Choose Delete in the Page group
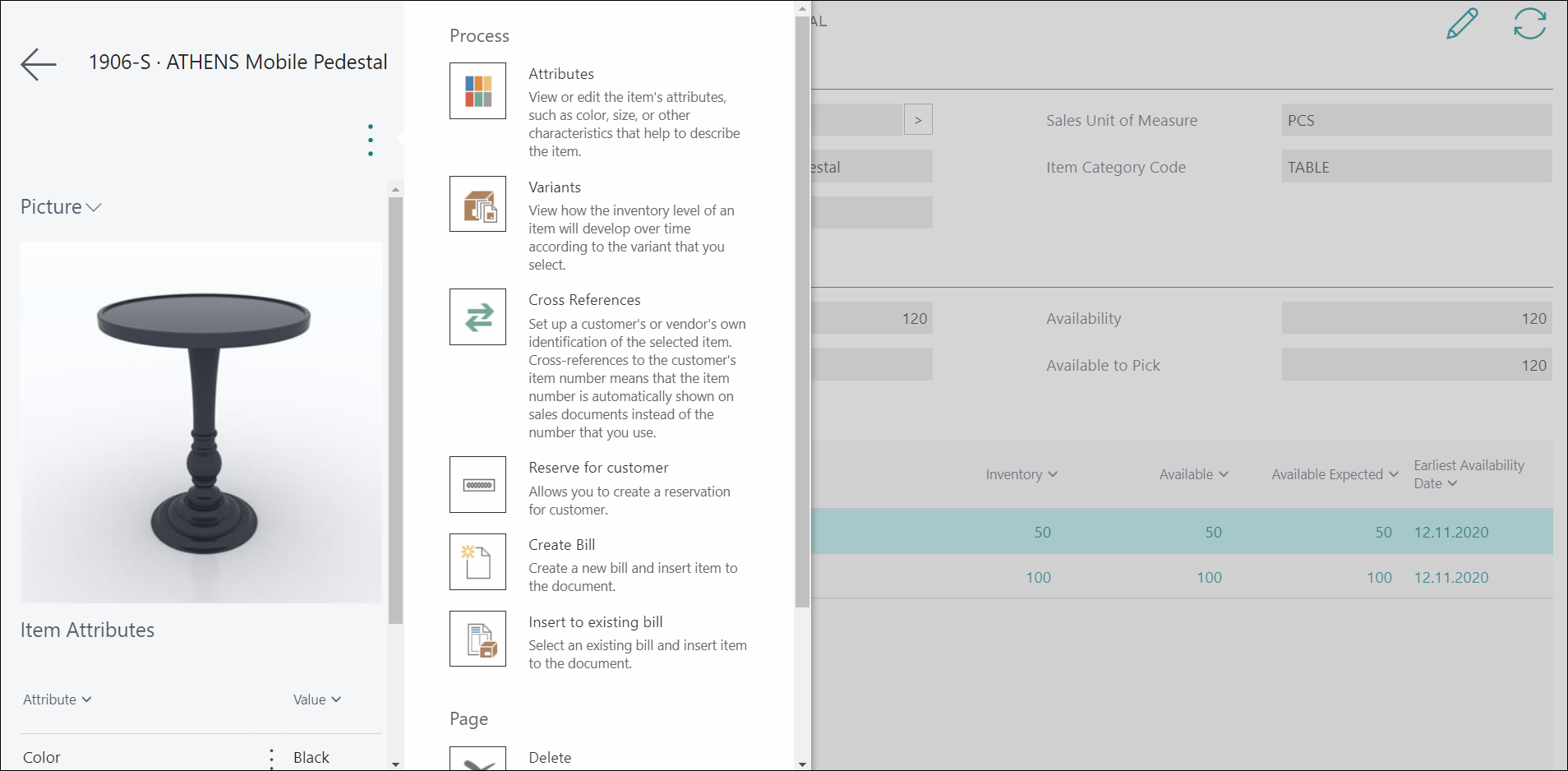 [x=550, y=758]
